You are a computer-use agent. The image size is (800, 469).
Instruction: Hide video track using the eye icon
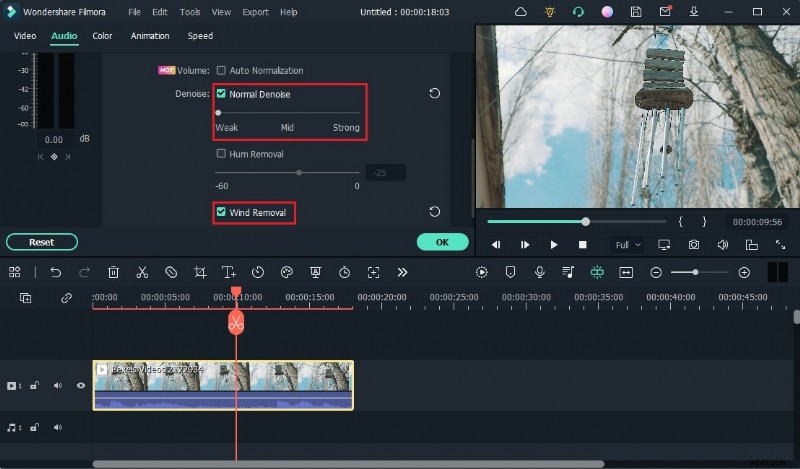point(81,385)
